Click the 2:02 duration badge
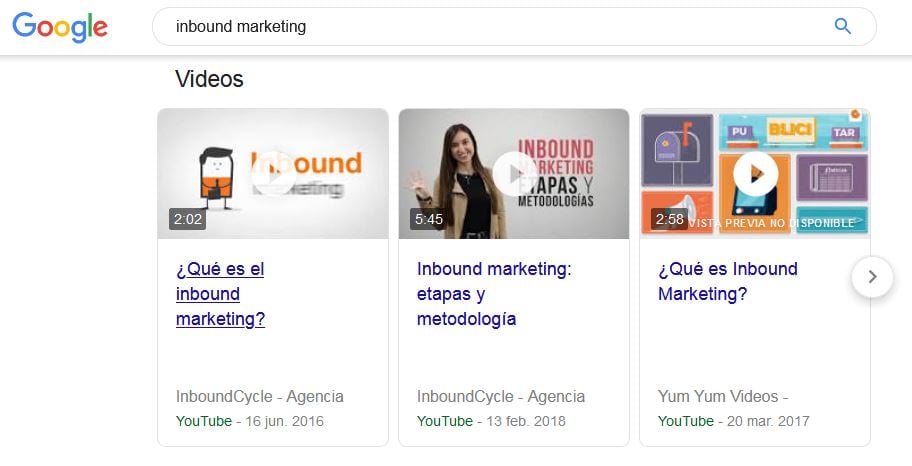Viewport: 912px width, 466px height. click(187, 219)
